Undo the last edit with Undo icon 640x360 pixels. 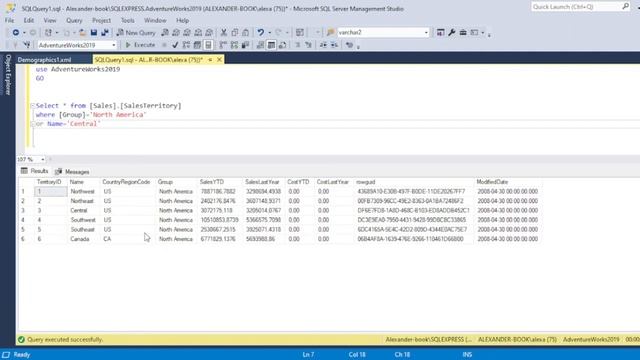(260, 32)
